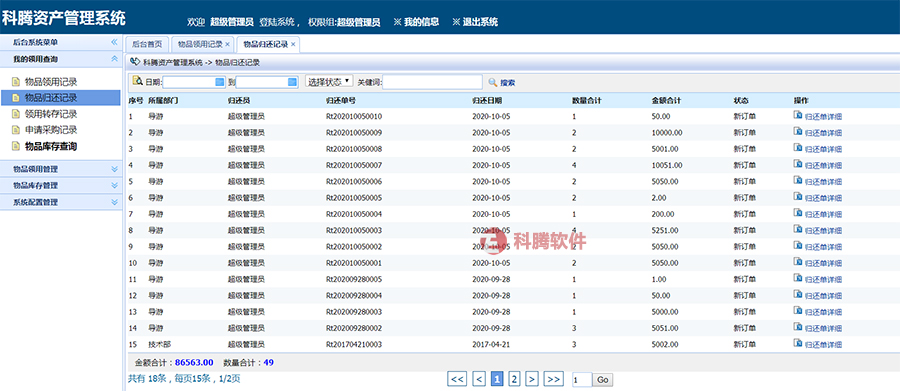Click the breadcrumb icon before 科腾资产管理系统
Viewport: 900px width, 391px height.
click(135, 61)
